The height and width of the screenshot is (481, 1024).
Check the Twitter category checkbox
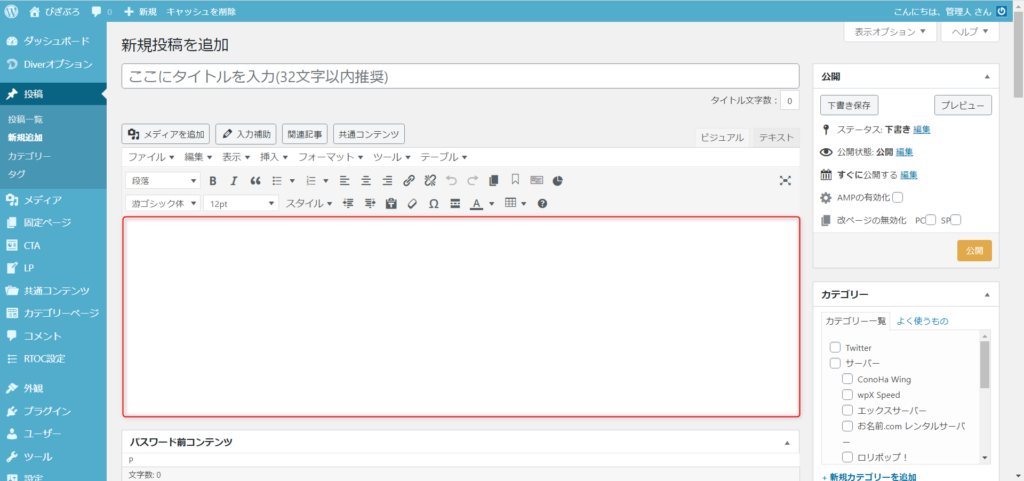(836, 348)
